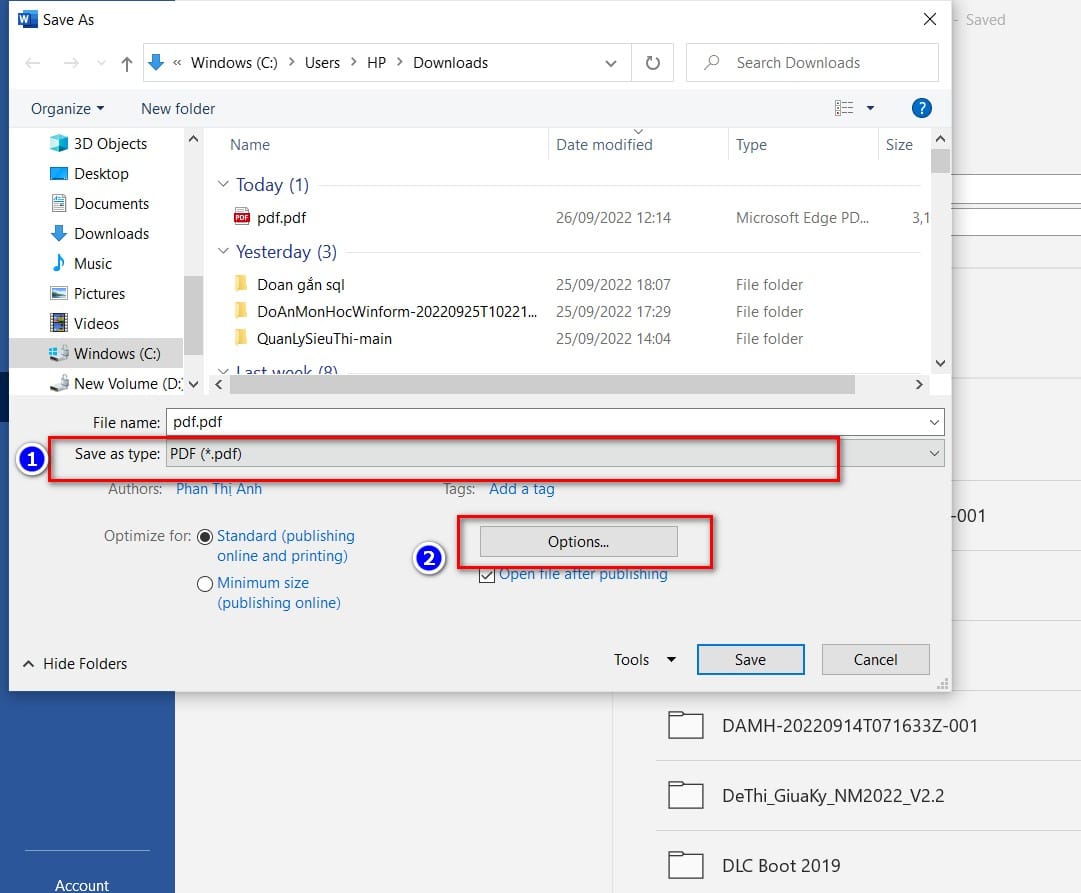This screenshot has width=1081, height=893.
Task: Click horizontal scroll right arrow
Action: [919, 385]
